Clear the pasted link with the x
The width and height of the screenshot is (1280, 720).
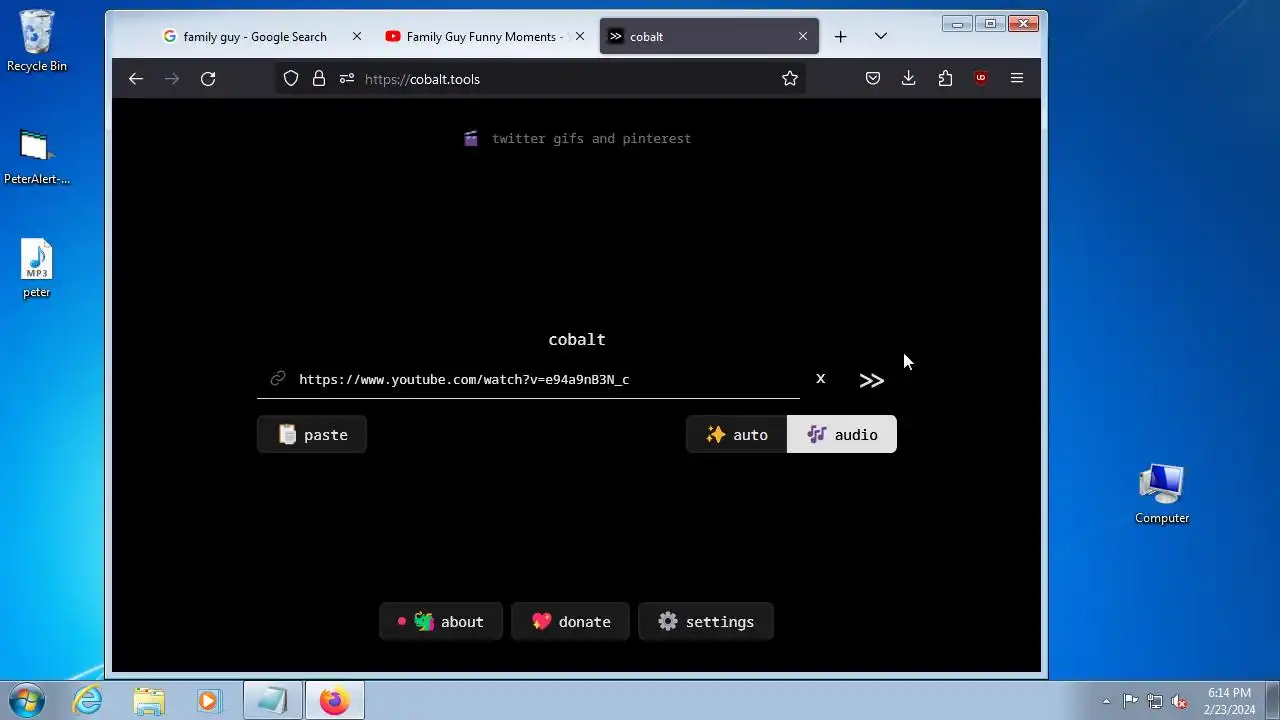[x=821, y=379]
